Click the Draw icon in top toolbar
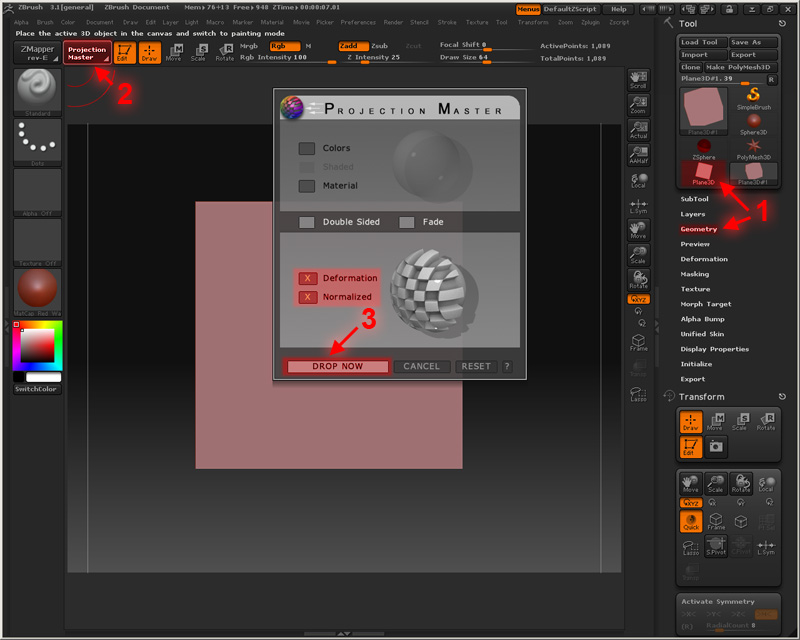Image resolution: width=800 pixels, height=640 pixels. pyautogui.click(x=149, y=53)
